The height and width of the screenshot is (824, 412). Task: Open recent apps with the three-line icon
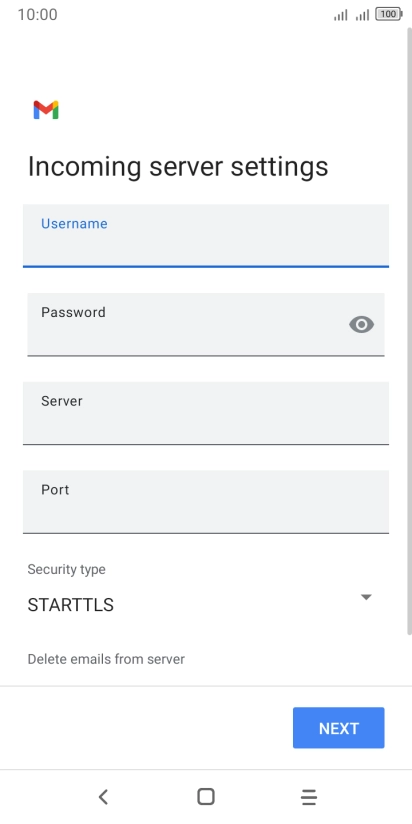tap(309, 797)
